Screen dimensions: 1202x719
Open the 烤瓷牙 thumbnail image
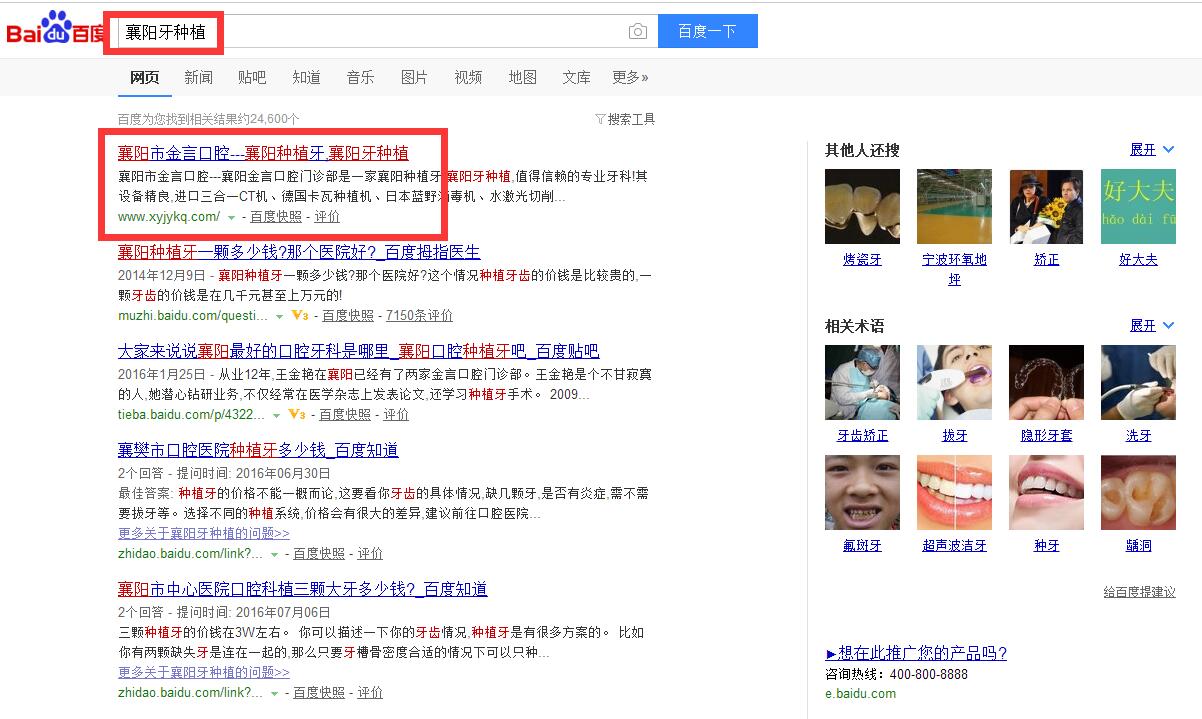click(862, 207)
